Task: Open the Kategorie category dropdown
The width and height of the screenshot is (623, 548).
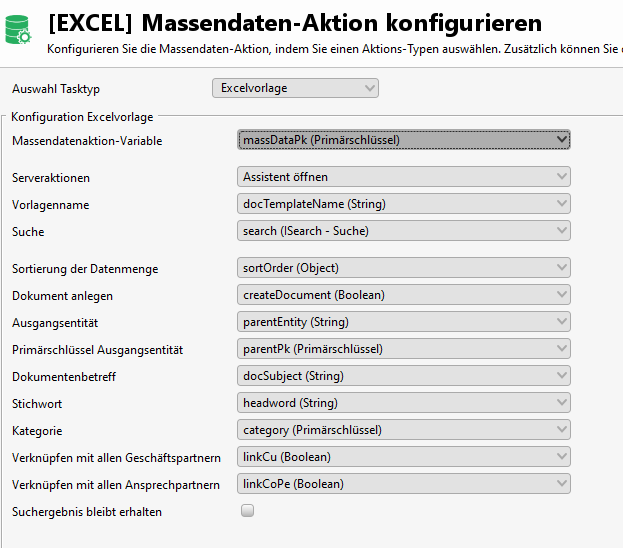Action: 404,430
